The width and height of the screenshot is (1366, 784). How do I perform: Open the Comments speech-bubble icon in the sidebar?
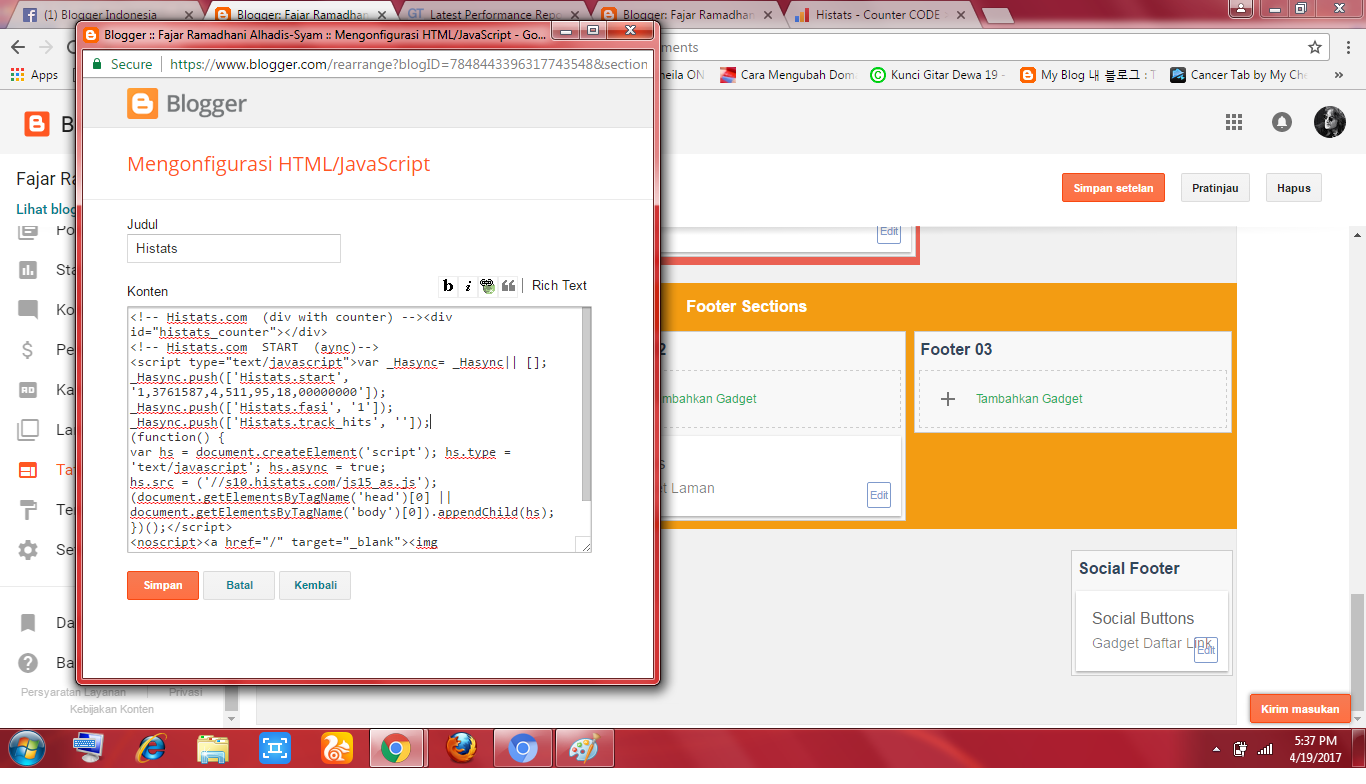click(x=28, y=310)
